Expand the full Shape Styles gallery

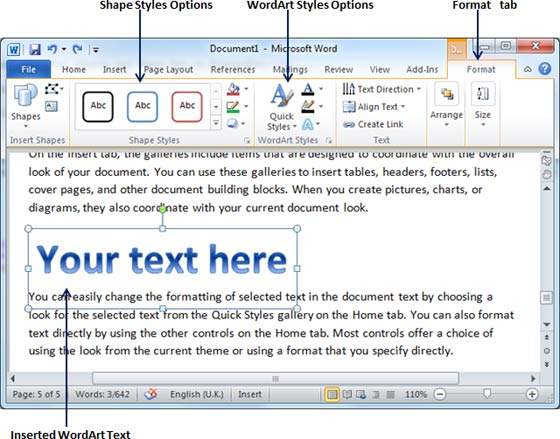point(216,123)
